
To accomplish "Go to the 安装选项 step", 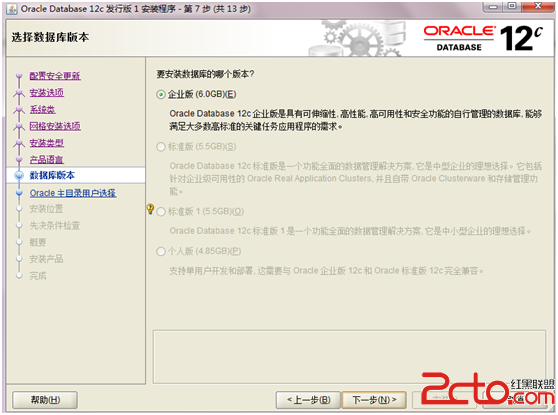I will [x=47, y=93].
